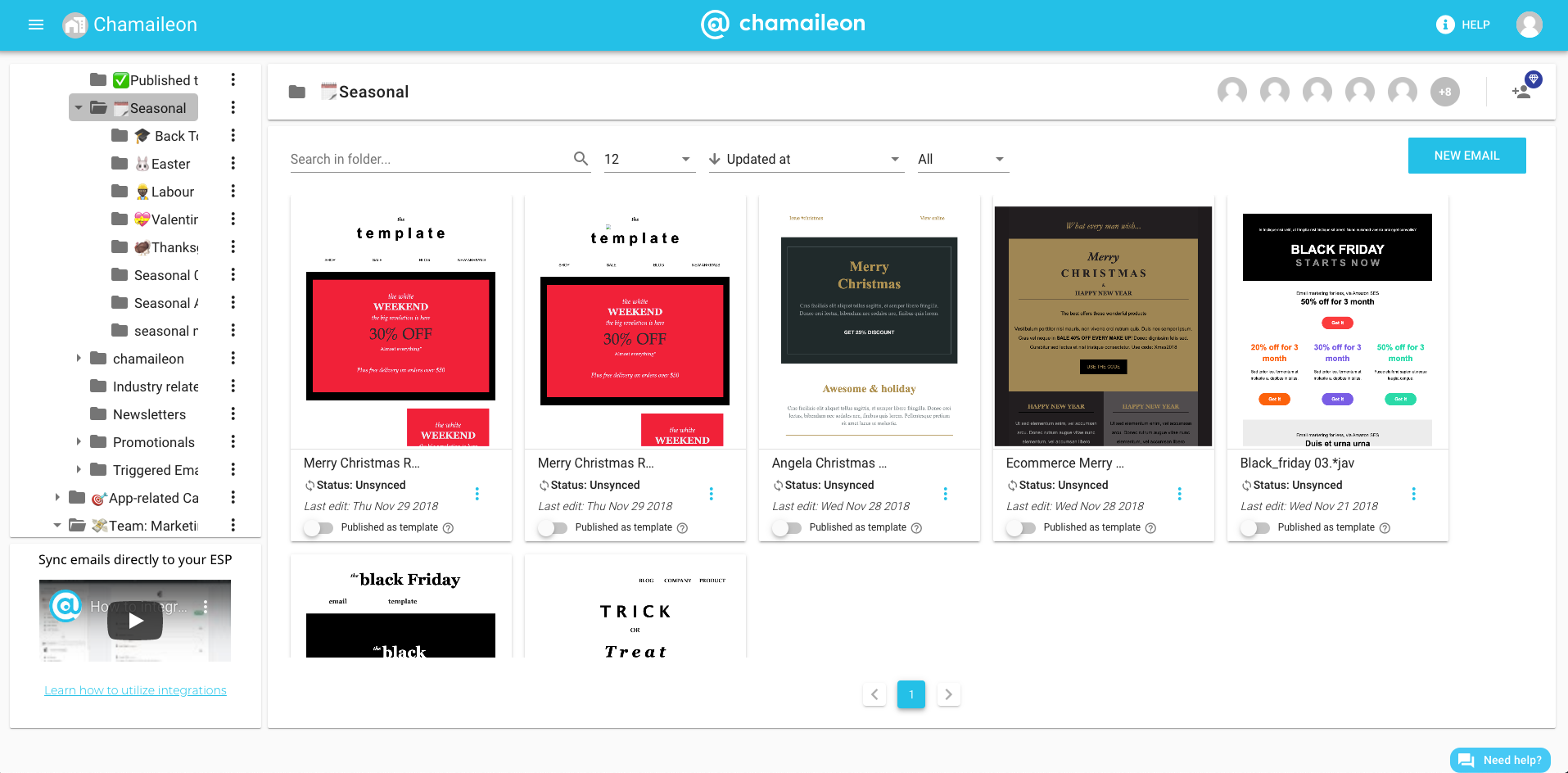Open the options kebab on Black_friday 03 card
This screenshot has height=773, width=1568.
(1413, 493)
